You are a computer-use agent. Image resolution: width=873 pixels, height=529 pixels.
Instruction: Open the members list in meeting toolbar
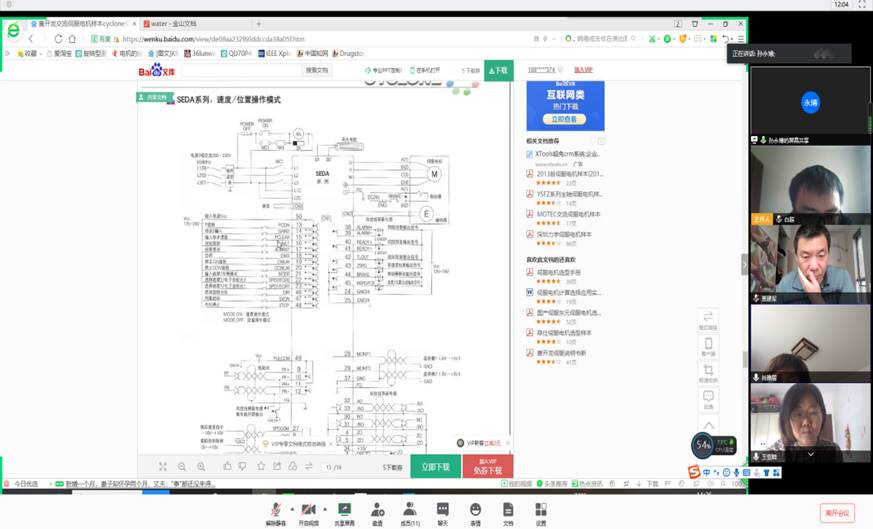point(410,510)
